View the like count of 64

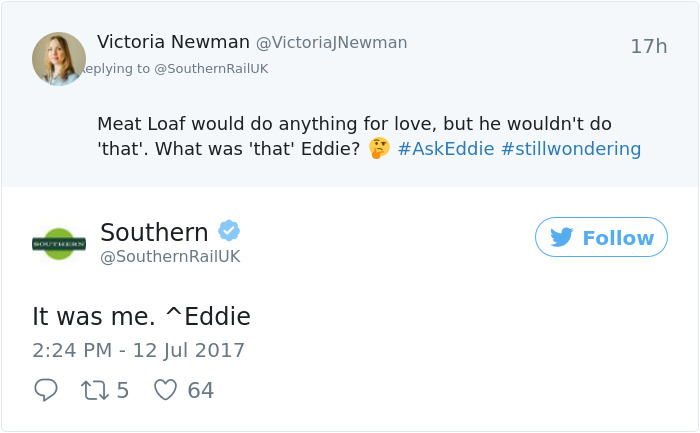(x=200, y=390)
